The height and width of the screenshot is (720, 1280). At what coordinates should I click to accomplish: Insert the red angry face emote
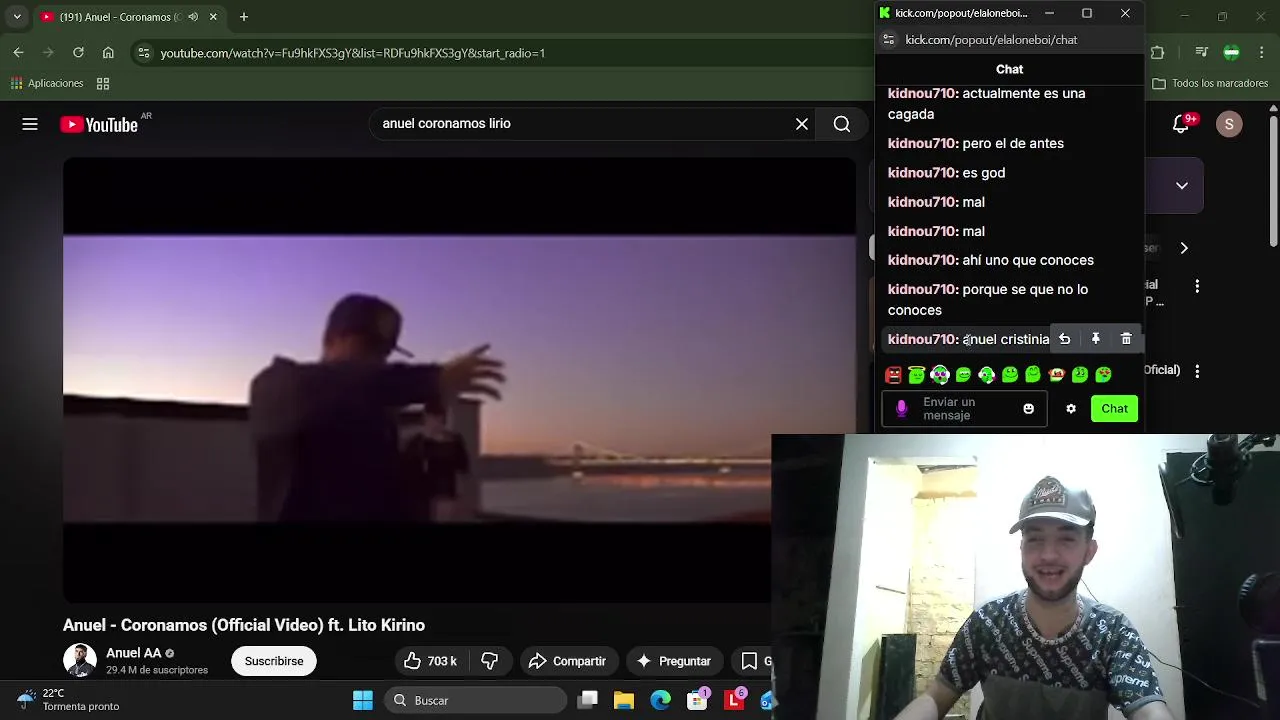coord(893,375)
